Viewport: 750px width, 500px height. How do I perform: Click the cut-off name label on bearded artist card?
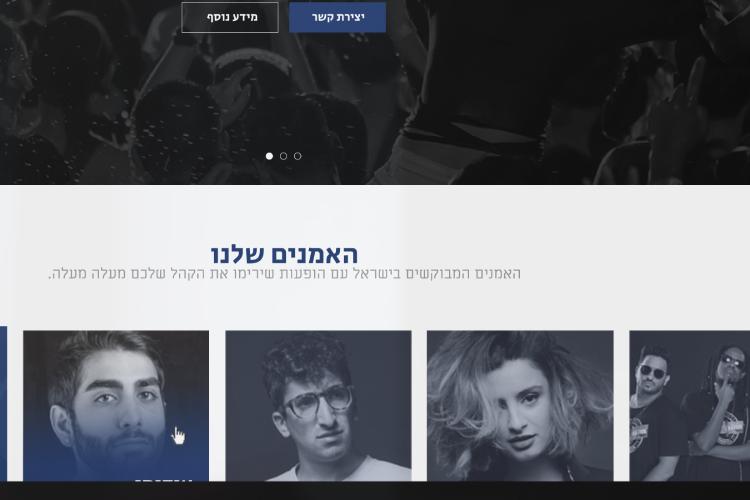[x=163, y=479]
